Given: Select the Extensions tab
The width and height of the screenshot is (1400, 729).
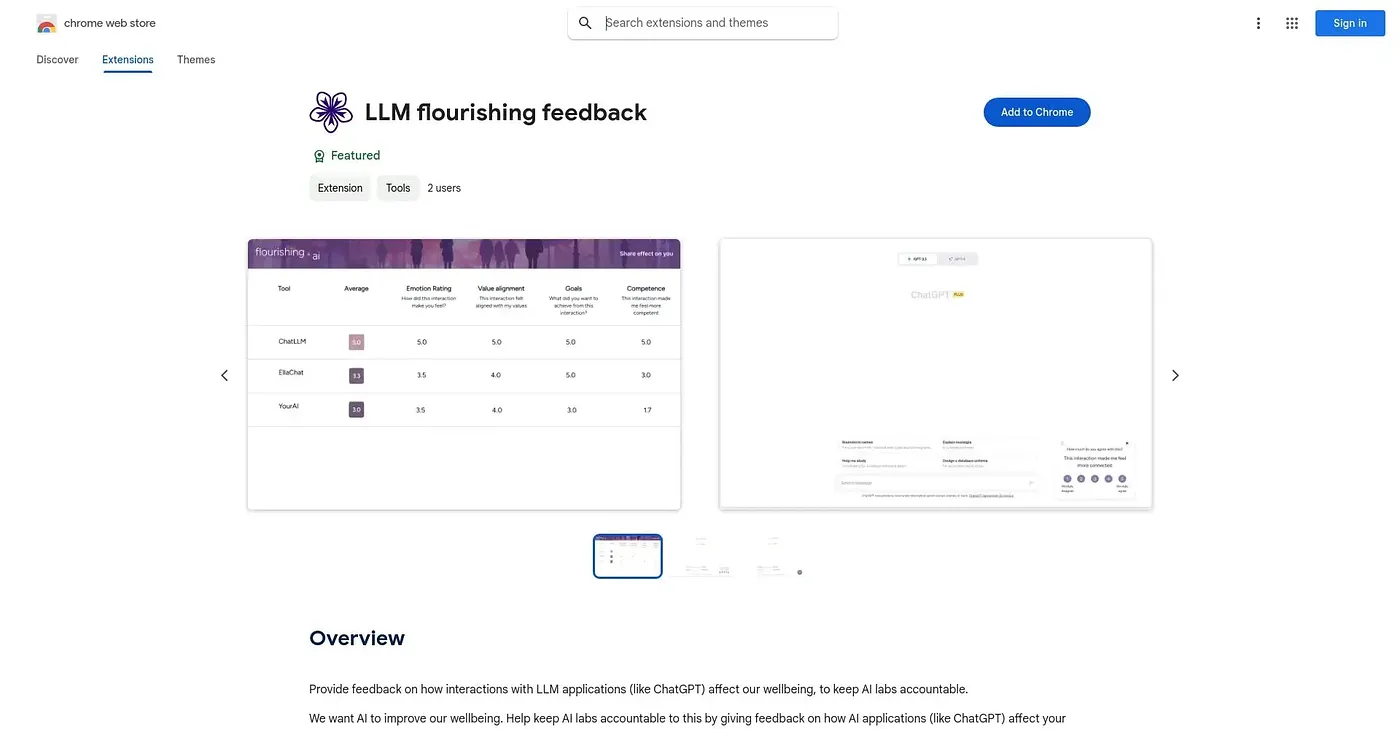Looking at the screenshot, I should 128,60.
